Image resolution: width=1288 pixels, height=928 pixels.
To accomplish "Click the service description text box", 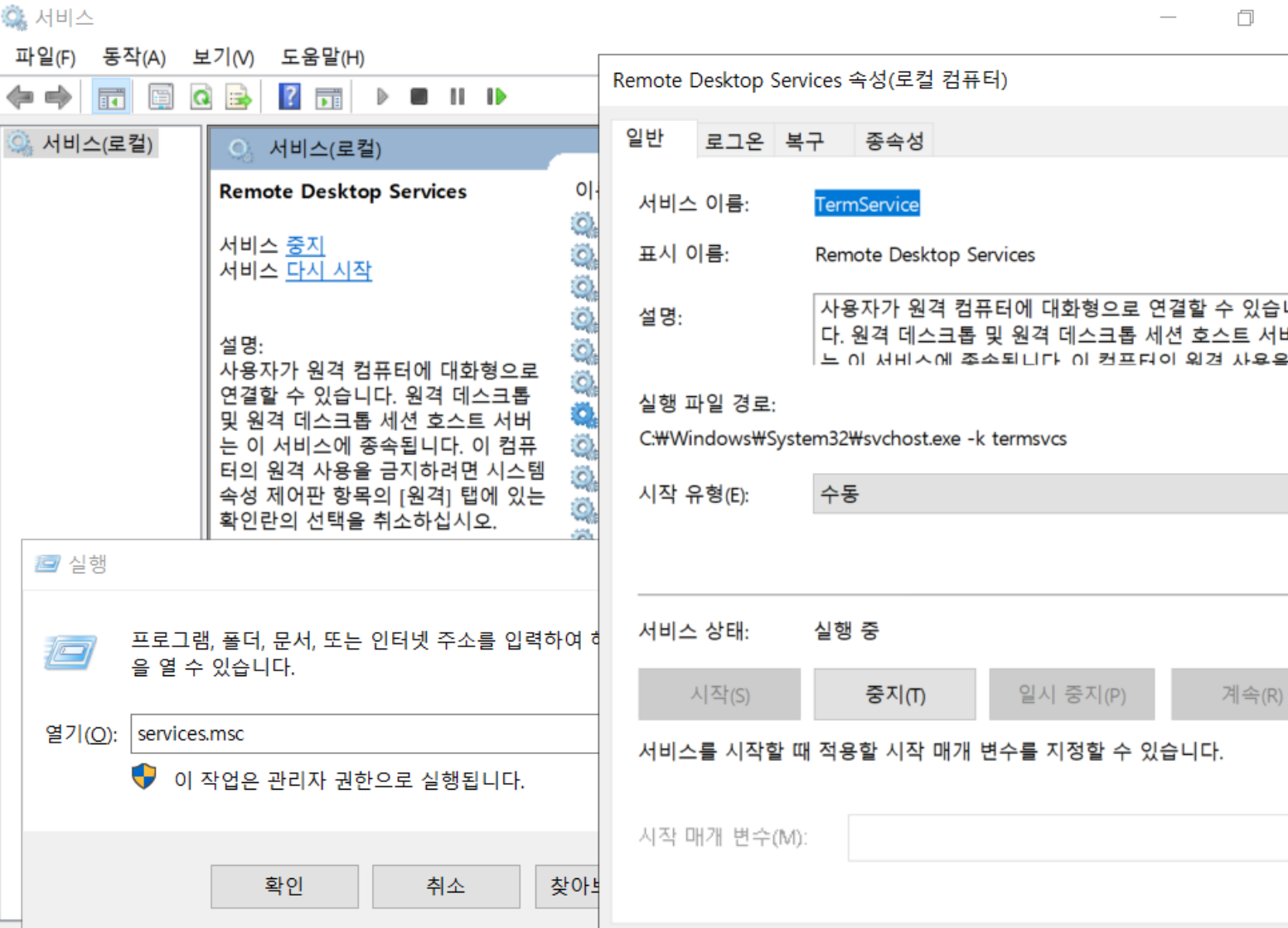I will coord(1050,330).
